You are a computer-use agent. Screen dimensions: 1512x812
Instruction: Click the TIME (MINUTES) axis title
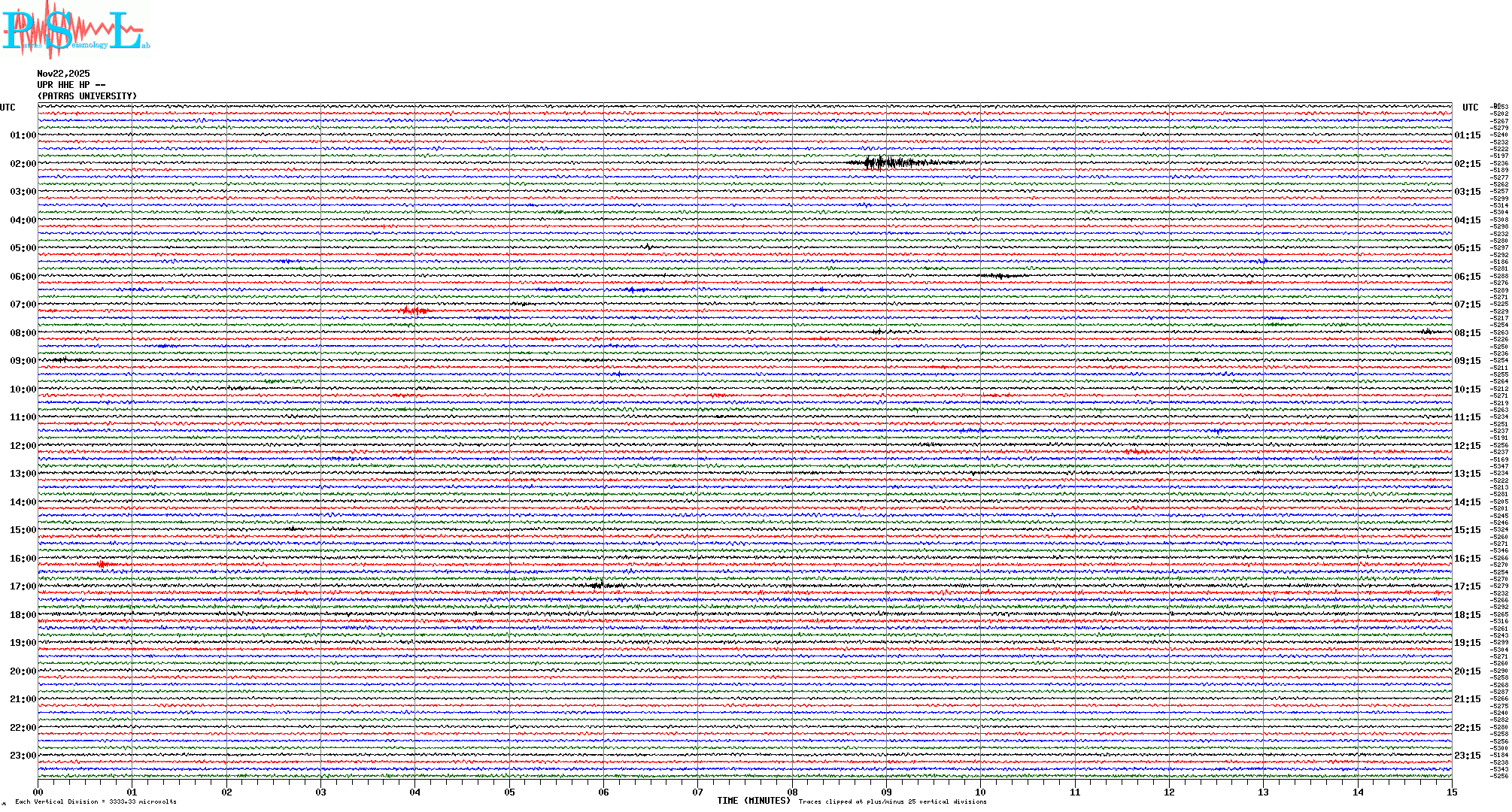coord(753,801)
